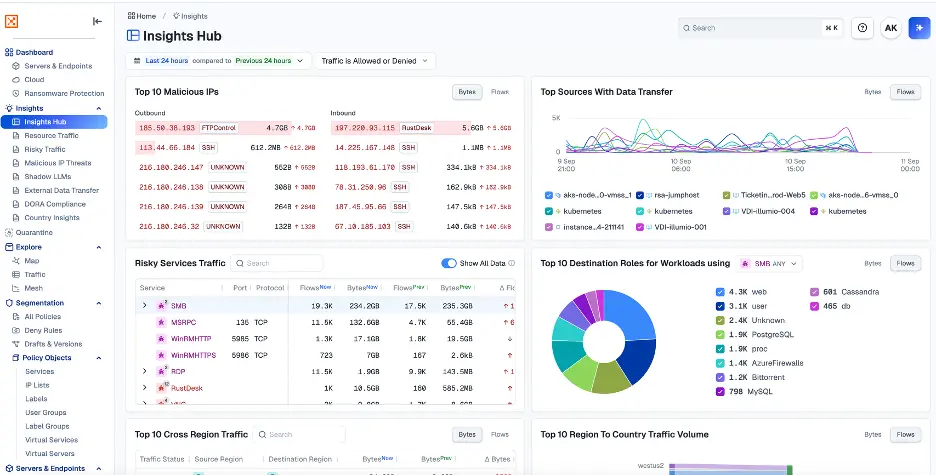Click the calendar icon in time filter
936x476 pixels.
click(x=137, y=61)
